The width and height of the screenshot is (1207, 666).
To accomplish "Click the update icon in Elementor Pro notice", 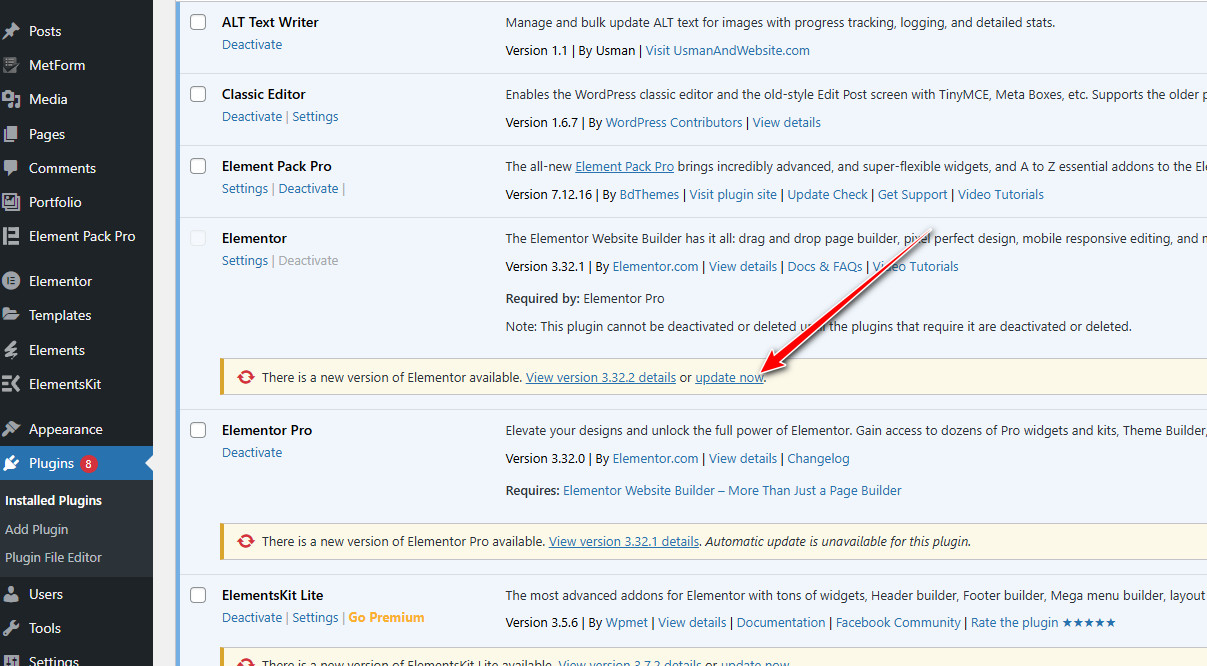I will (246, 541).
